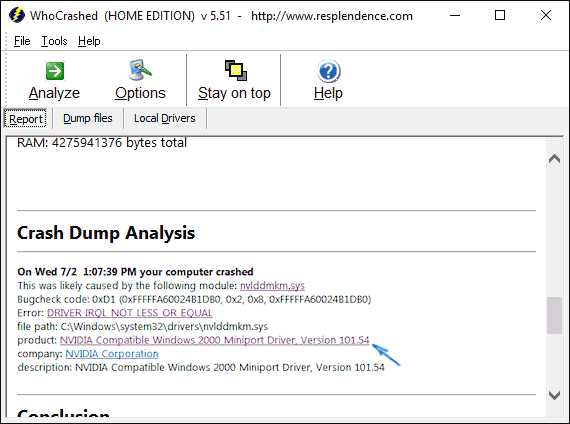The width and height of the screenshot is (570, 424).
Task: Click the Analyze label text
Action: pos(54,93)
